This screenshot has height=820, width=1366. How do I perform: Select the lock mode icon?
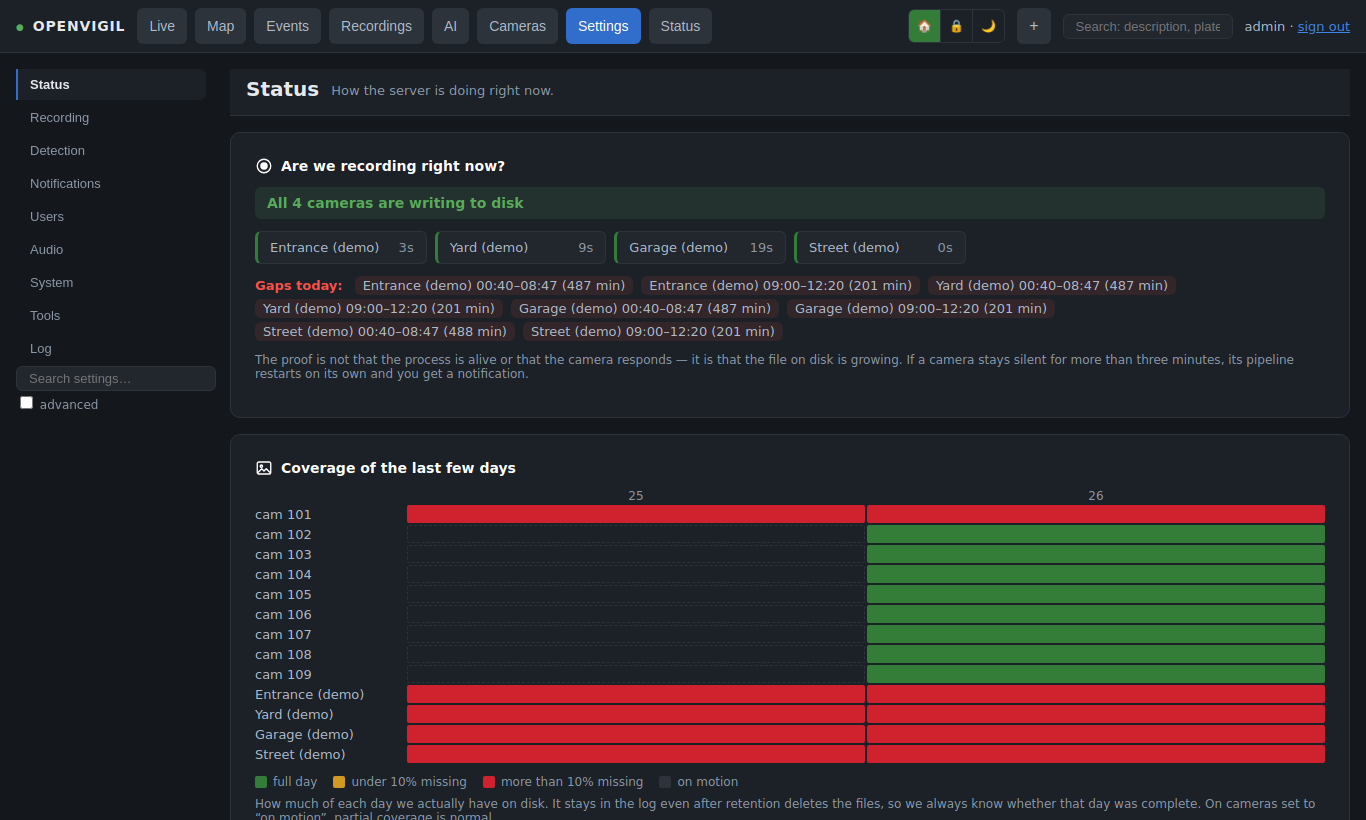(x=956, y=26)
